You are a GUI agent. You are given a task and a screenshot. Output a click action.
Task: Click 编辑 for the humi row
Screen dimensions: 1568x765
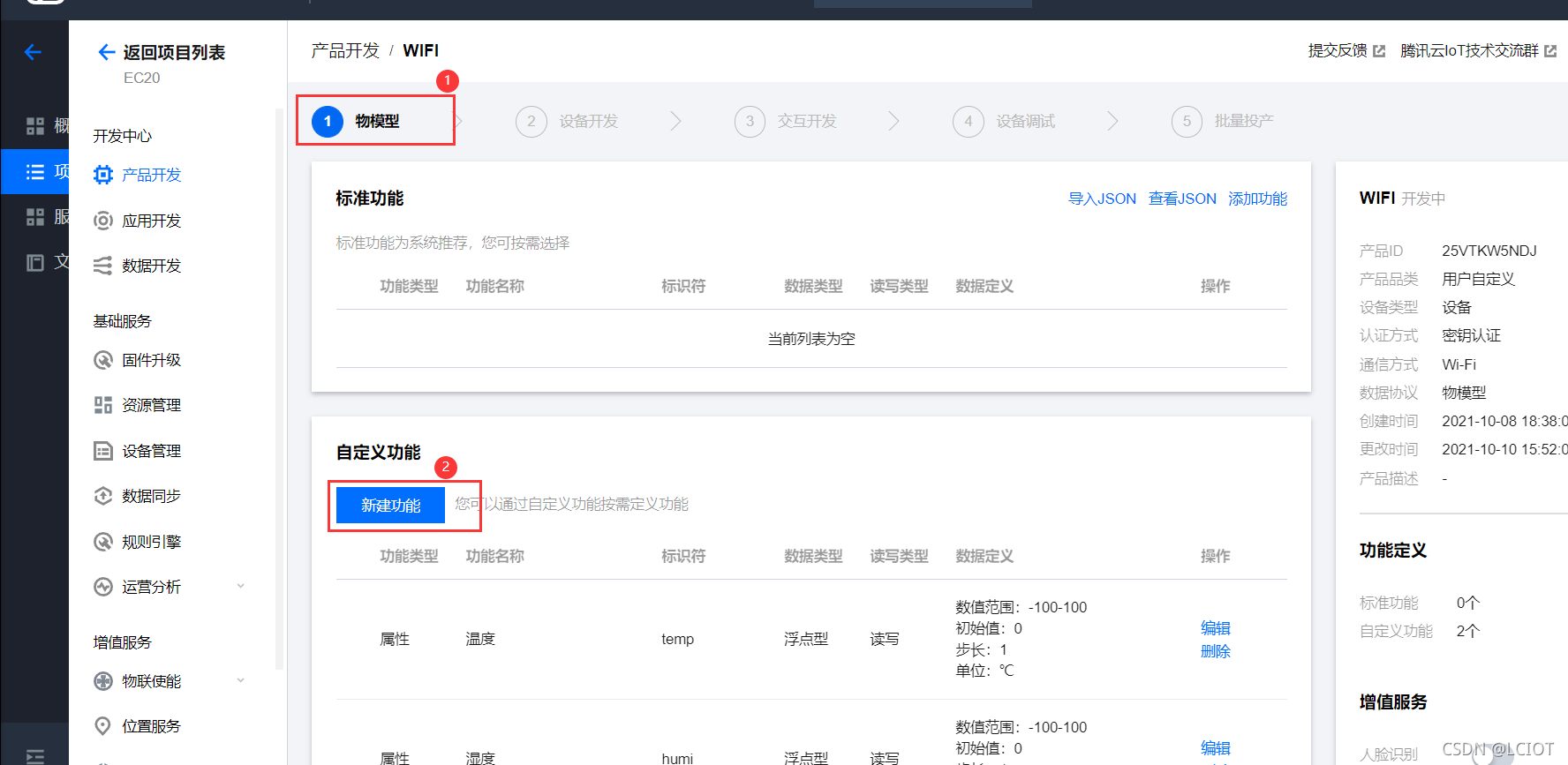(1216, 748)
